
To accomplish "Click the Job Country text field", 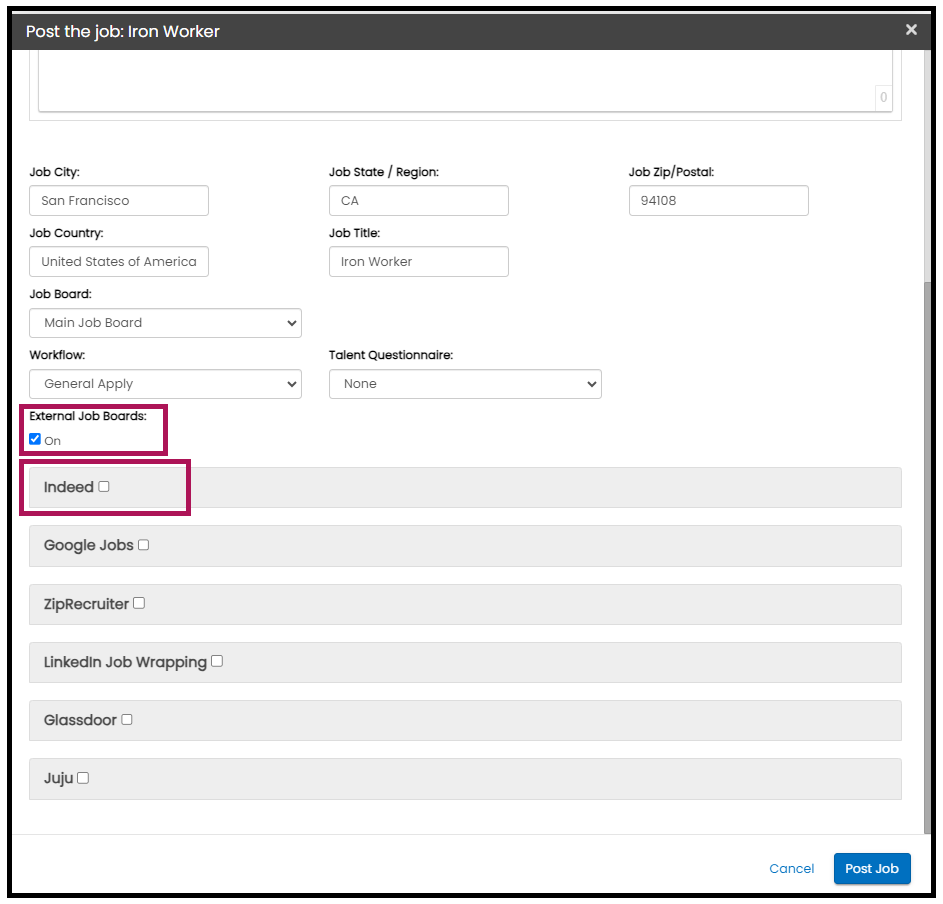I will pos(119,262).
